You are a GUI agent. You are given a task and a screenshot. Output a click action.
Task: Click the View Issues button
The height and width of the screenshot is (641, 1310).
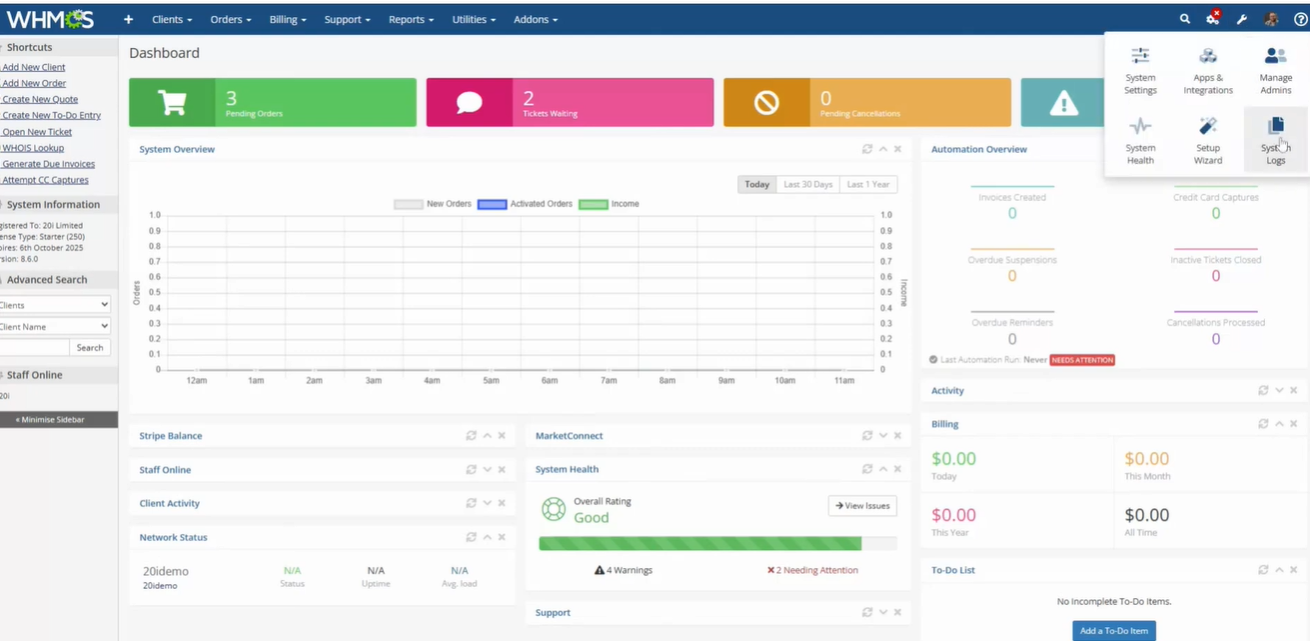tap(862, 506)
